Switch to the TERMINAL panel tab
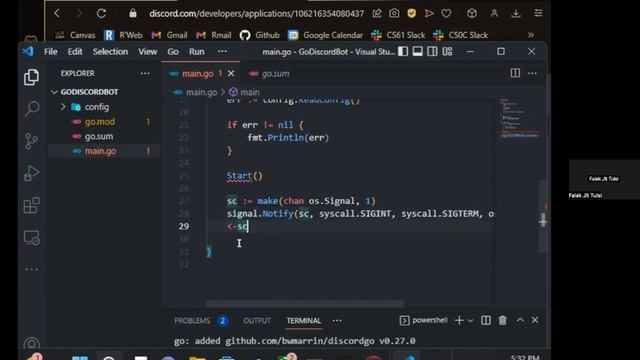640x360 pixels. pos(304,321)
